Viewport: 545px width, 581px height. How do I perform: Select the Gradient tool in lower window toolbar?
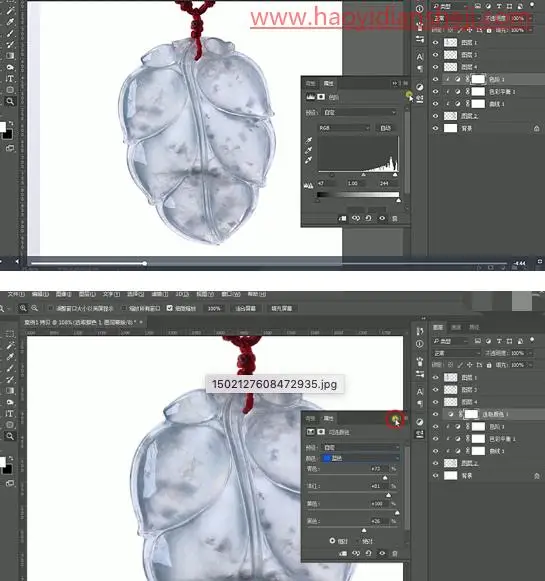(x=10, y=391)
